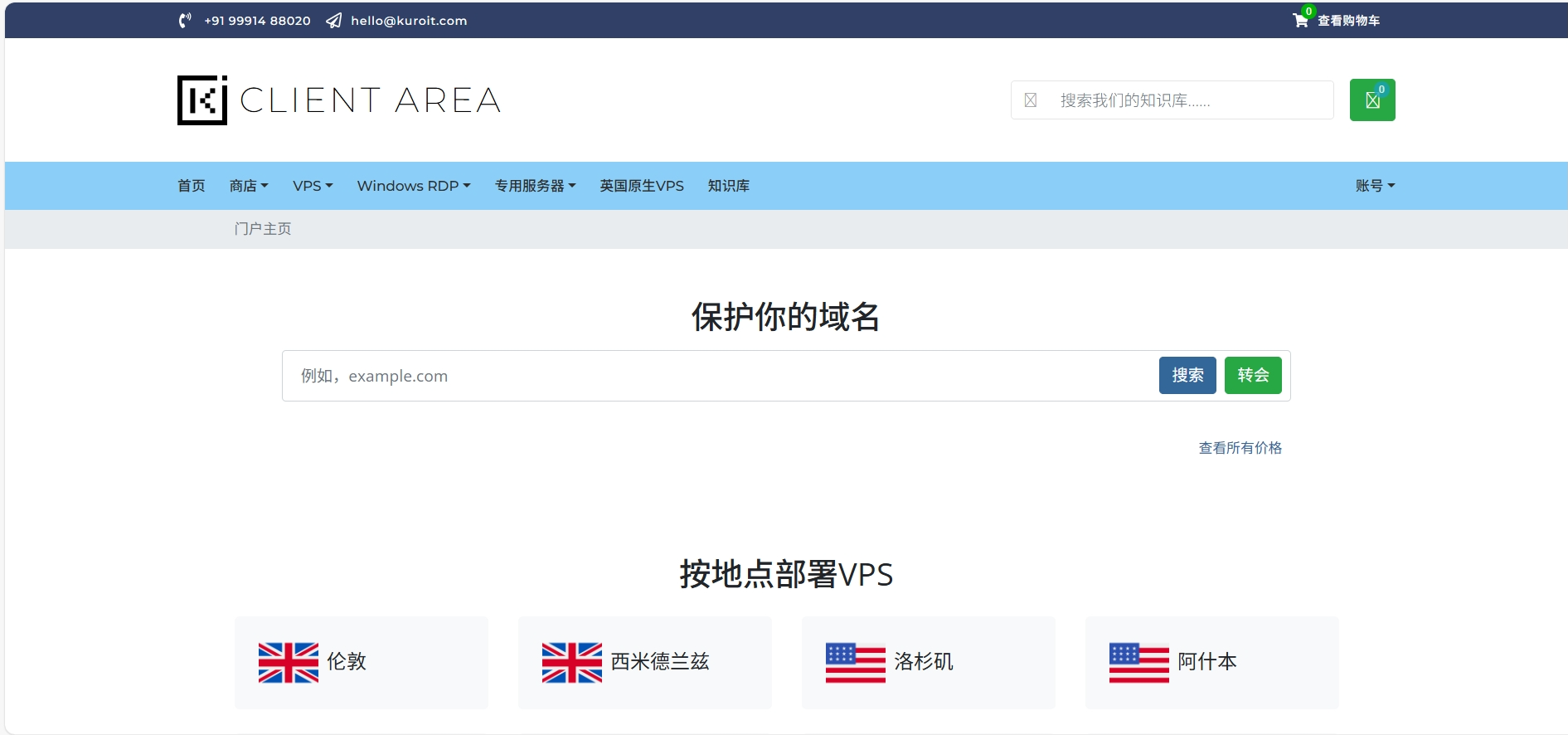Open the 账号 account dropdown

click(1374, 186)
